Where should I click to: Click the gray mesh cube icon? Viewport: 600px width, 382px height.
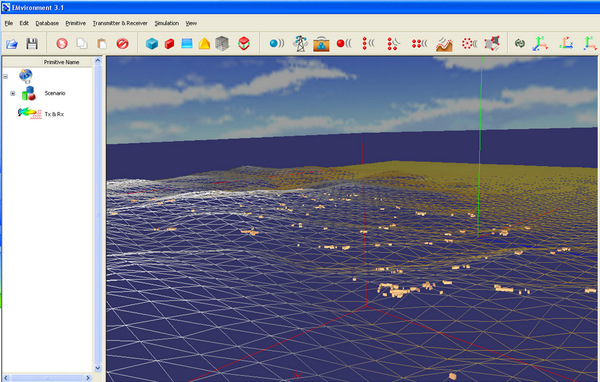[x=222, y=44]
